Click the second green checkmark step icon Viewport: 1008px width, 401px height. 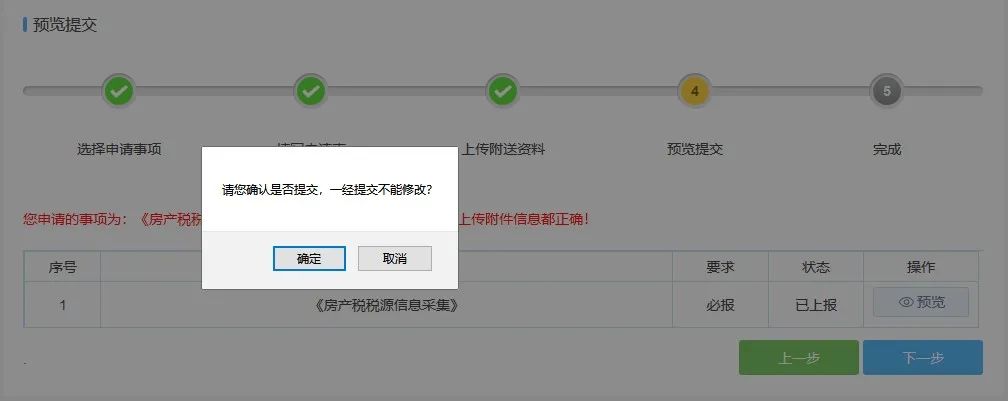[x=310, y=91]
